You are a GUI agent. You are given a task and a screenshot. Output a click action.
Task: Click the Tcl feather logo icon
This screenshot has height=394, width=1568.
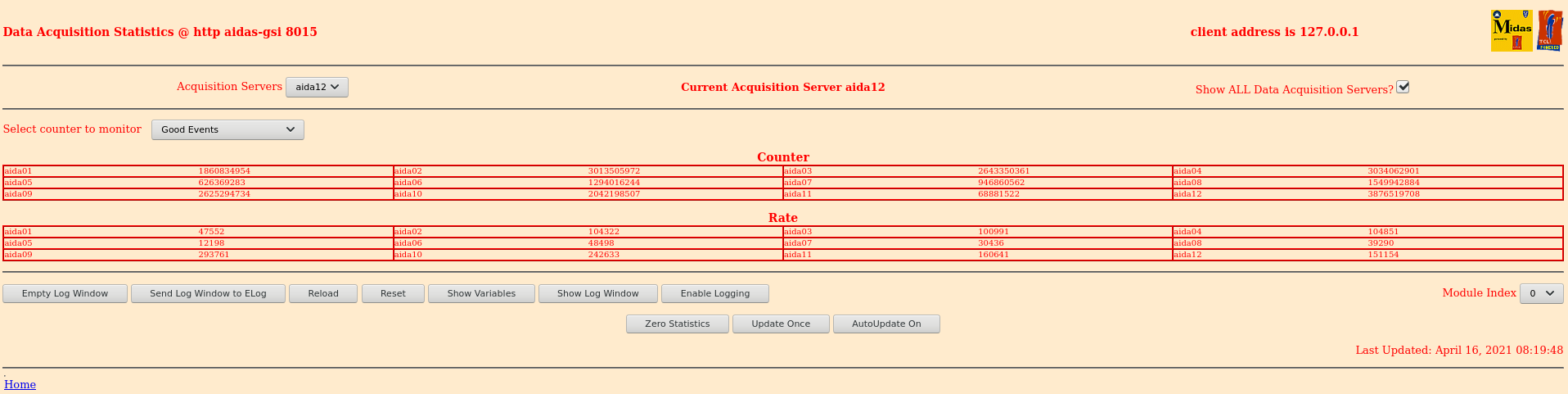click(1550, 31)
